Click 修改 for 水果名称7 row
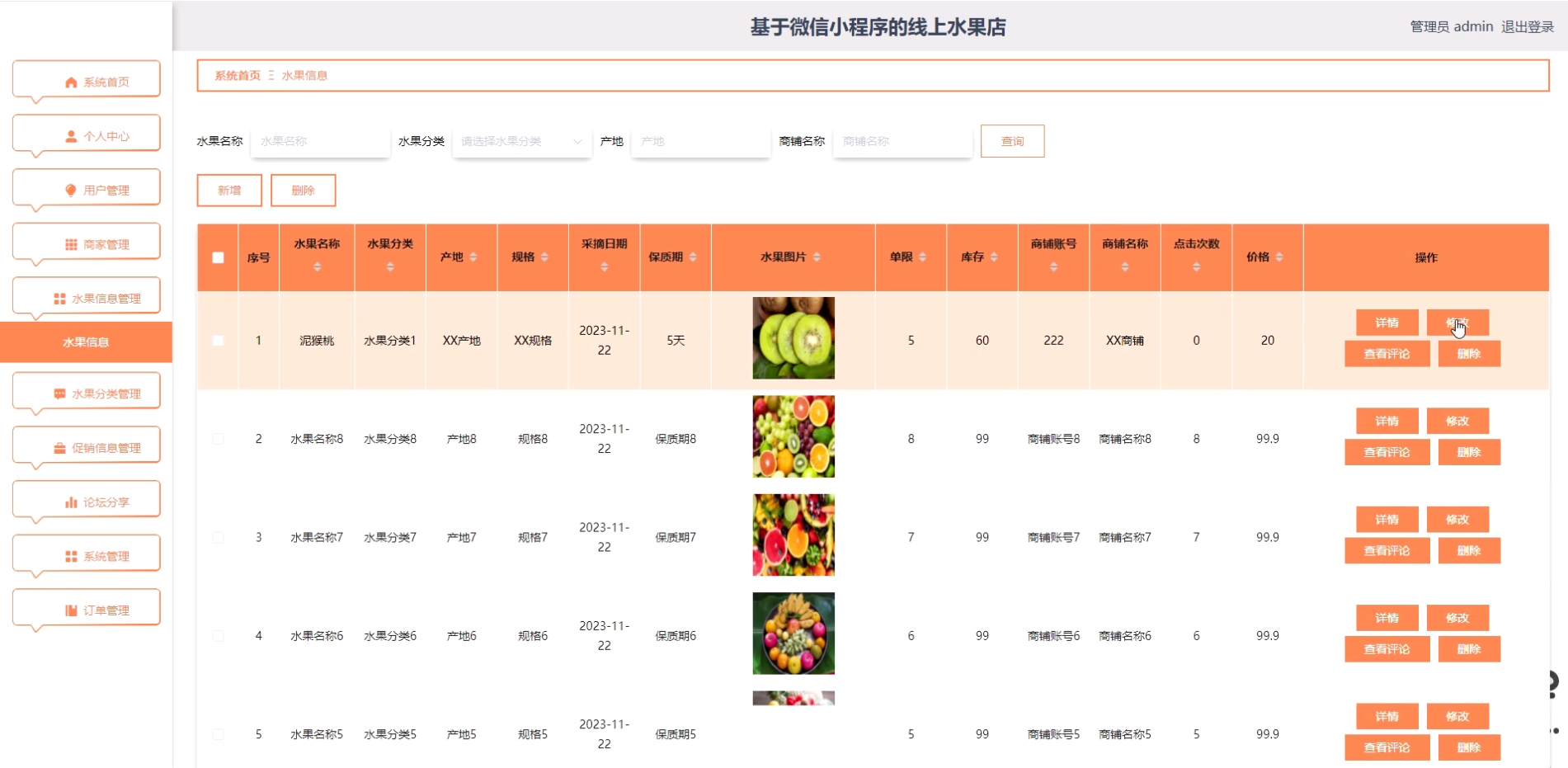The height and width of the screenshot is (768, 1568). pyautogui.click(x=1457, y=520)
